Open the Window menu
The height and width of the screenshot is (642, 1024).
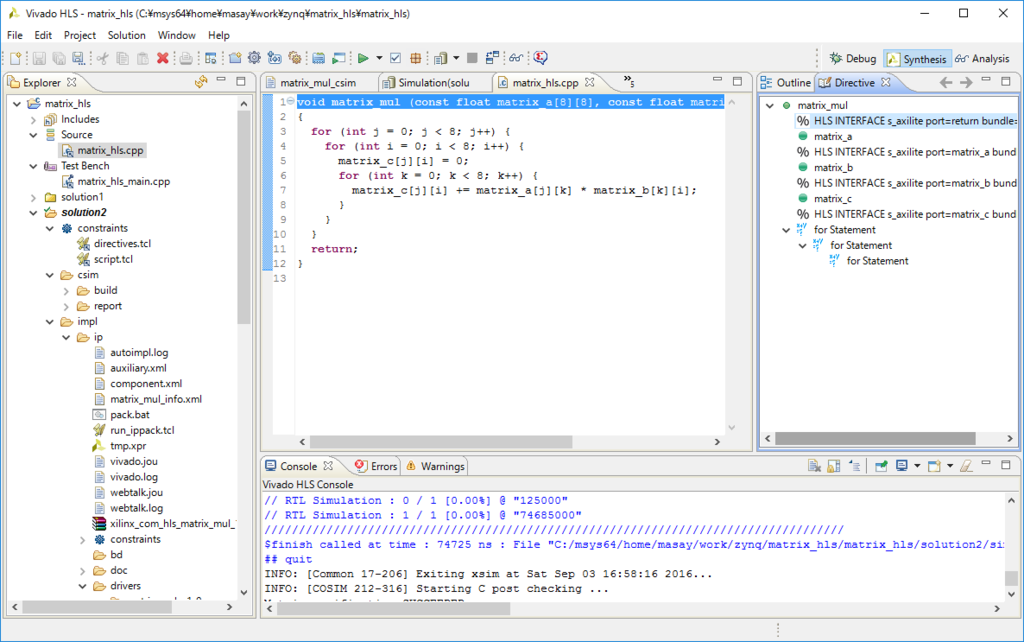click(x=176, y=35)
